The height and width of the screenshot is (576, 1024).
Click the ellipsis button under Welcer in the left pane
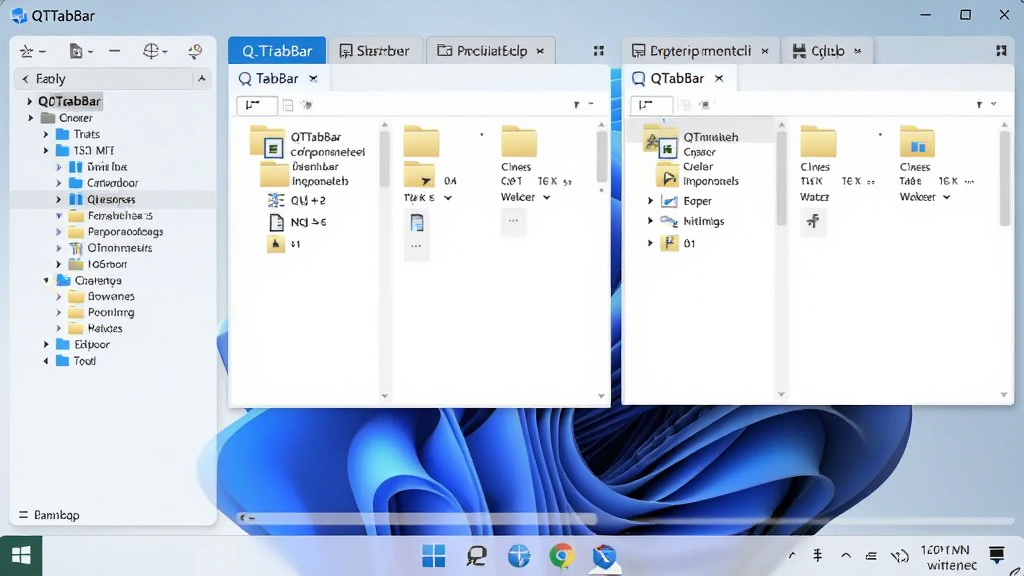pyautogui.click(x=513, y=221)
